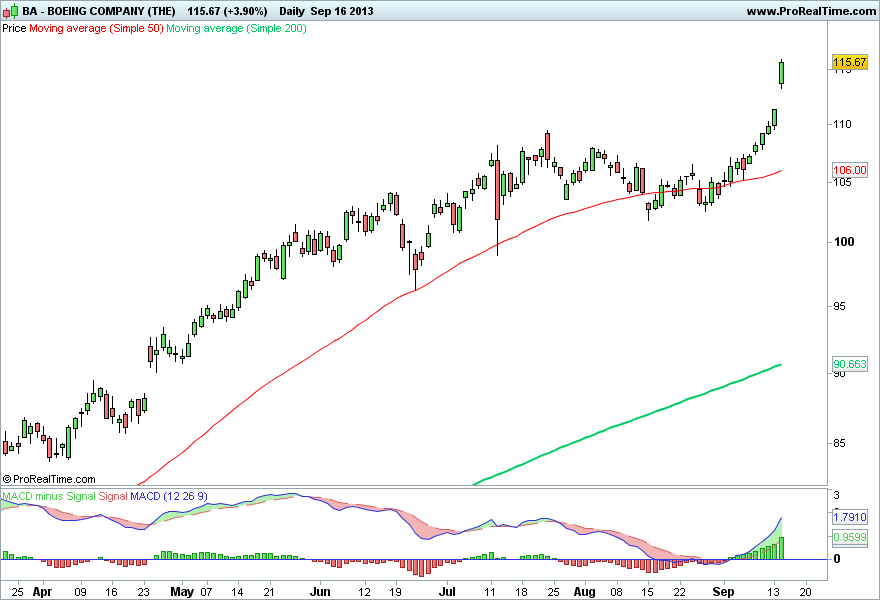Click the green 90.663 moving average tag
880x600 pixels.
click(850, 364)
